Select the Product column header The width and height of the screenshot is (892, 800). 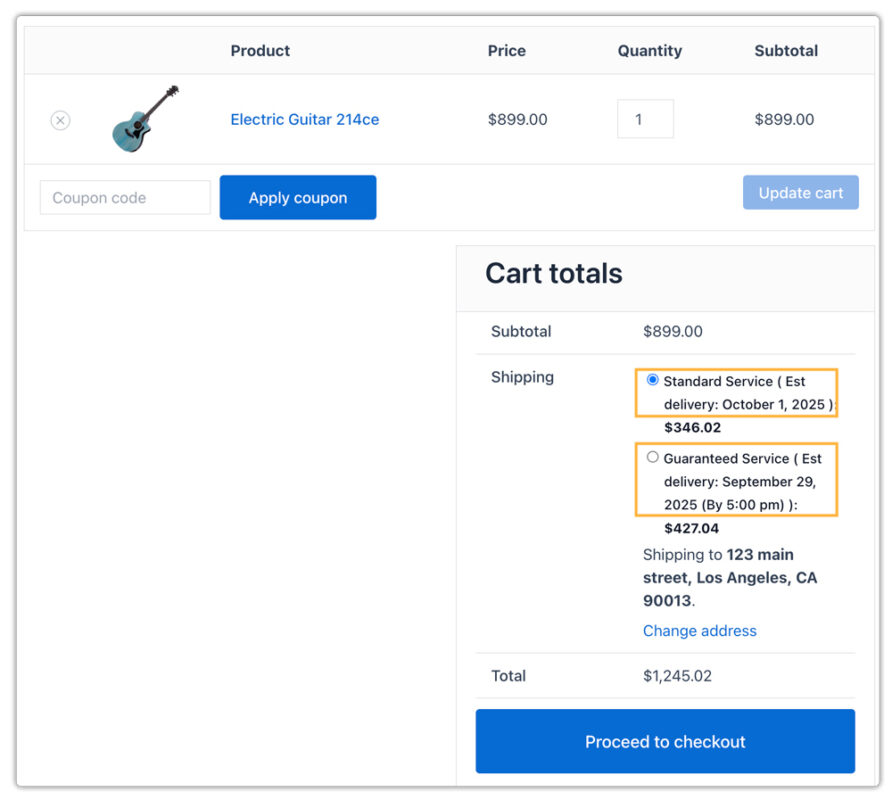[x=260, y=50]
